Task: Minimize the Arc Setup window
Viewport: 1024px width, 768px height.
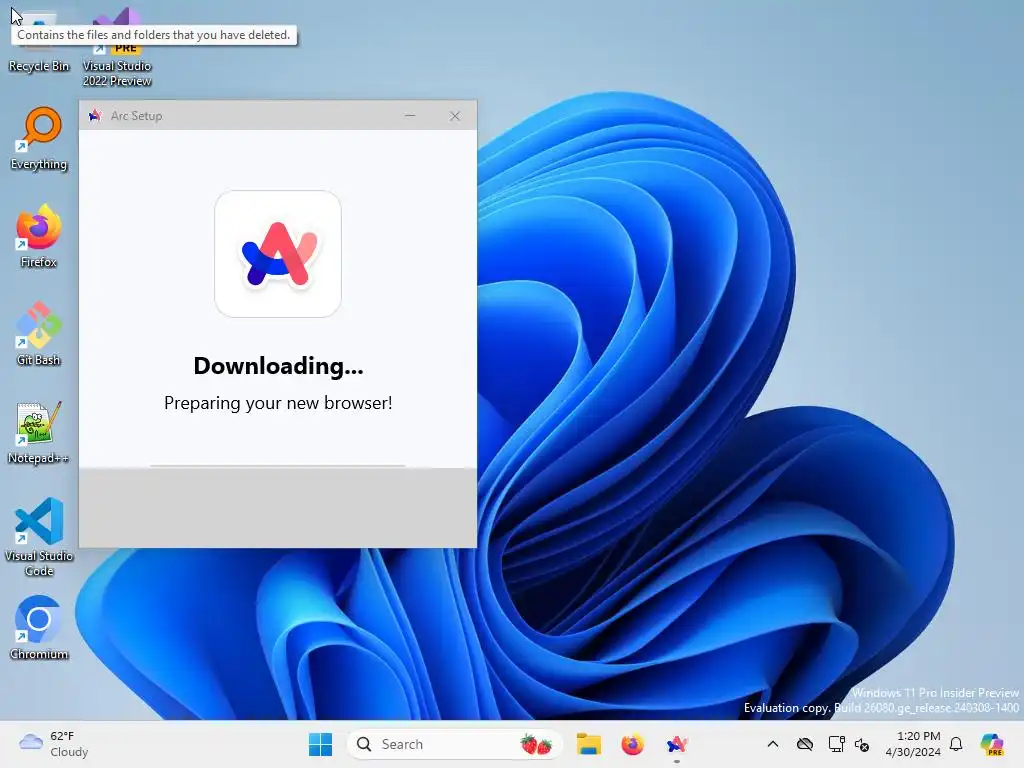Action: [410, 116]
